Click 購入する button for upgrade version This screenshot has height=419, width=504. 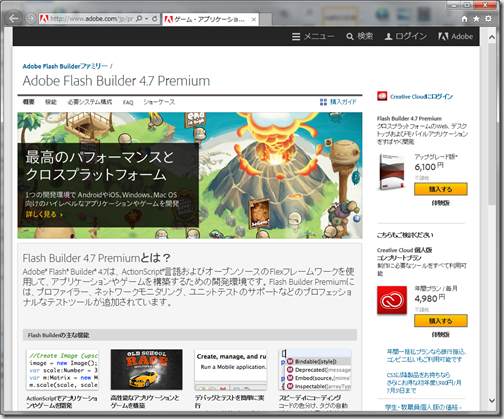pos(441,189)
